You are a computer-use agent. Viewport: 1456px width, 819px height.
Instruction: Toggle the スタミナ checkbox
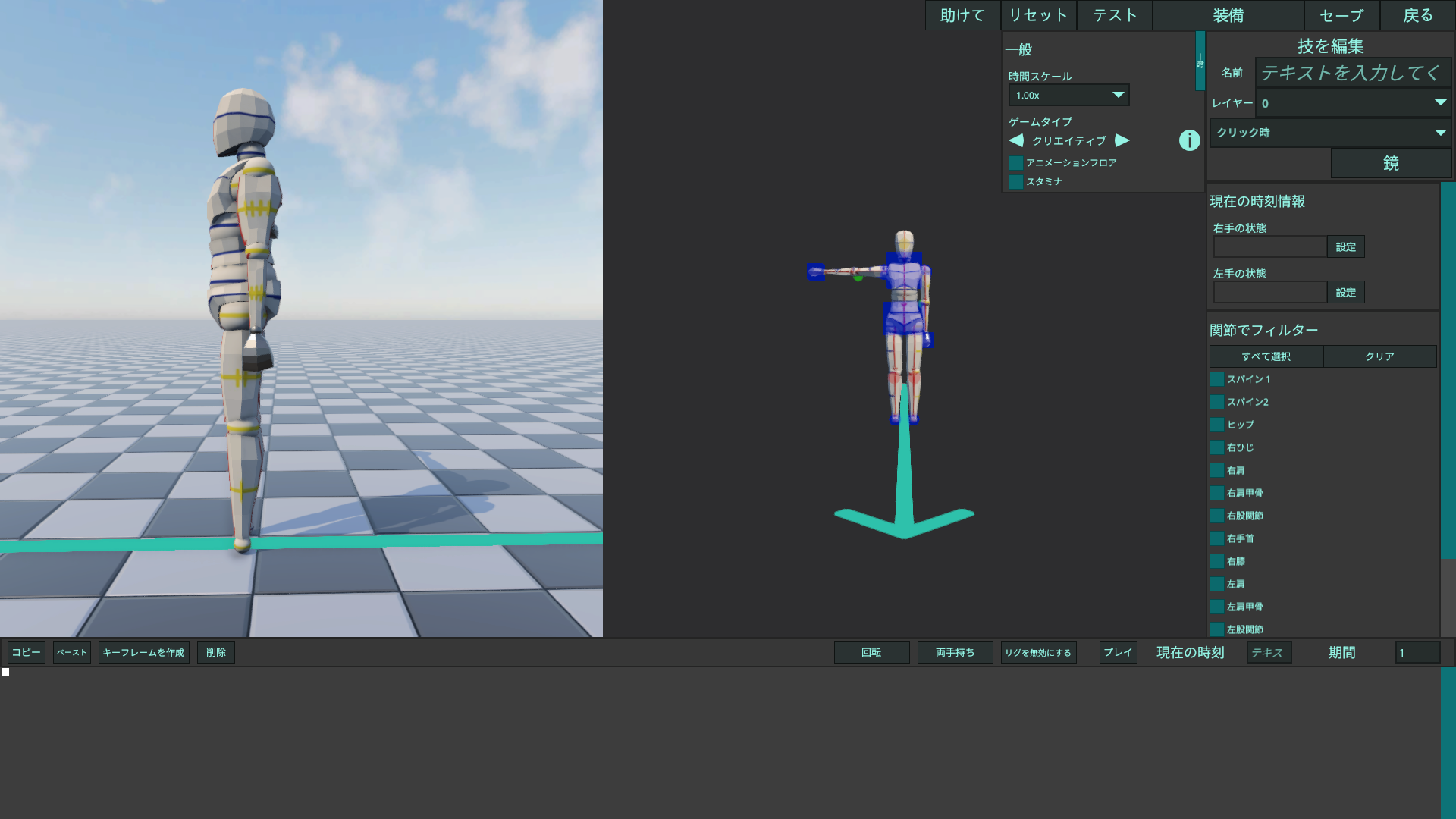tap(1016, 182)
